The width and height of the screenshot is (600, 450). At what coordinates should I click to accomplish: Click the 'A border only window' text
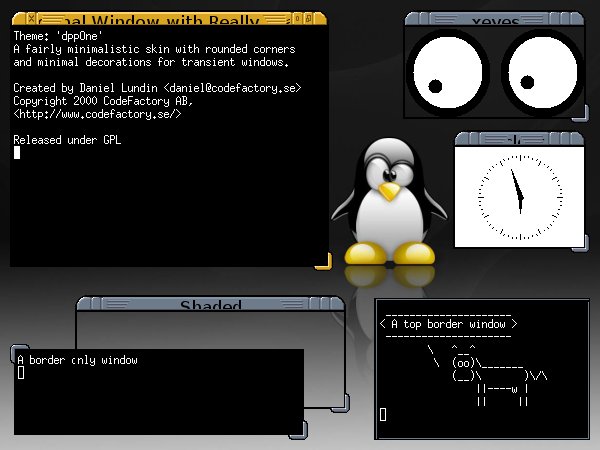pos(78,360)
